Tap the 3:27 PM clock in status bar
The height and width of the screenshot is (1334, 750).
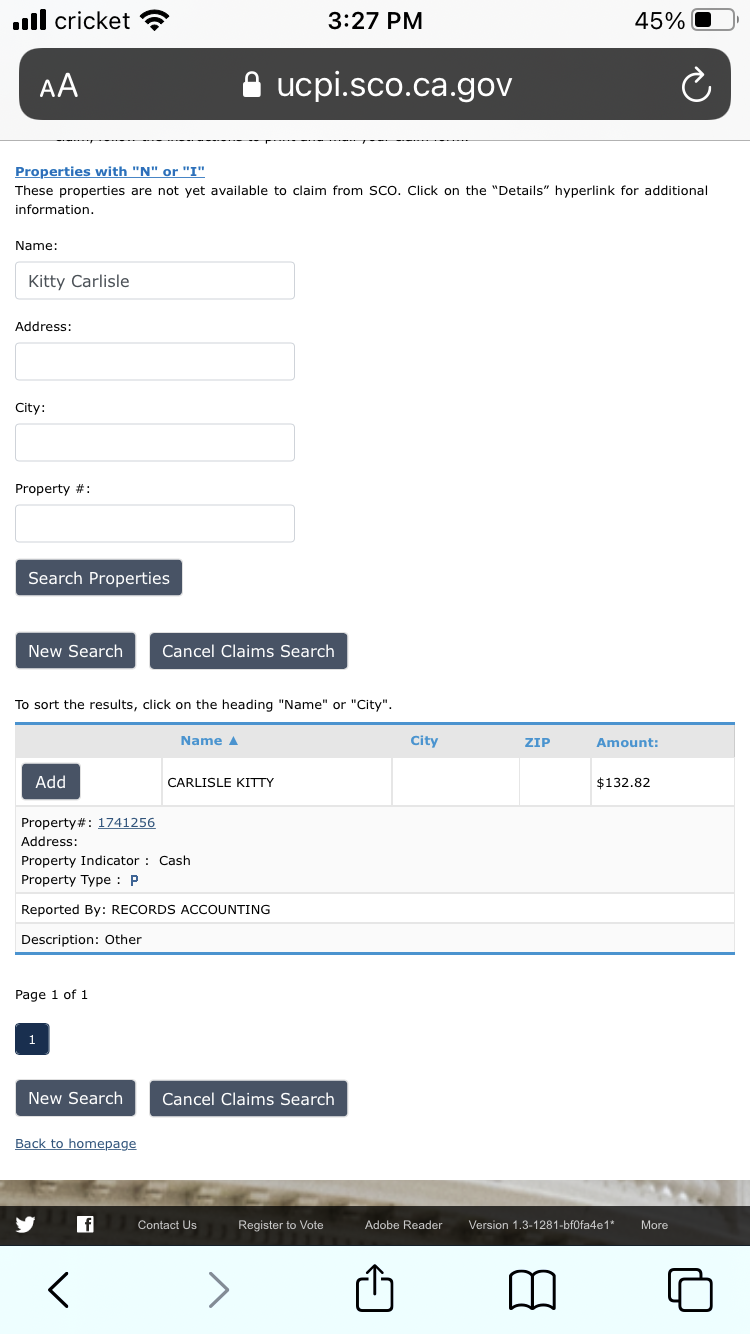[375, 20]
